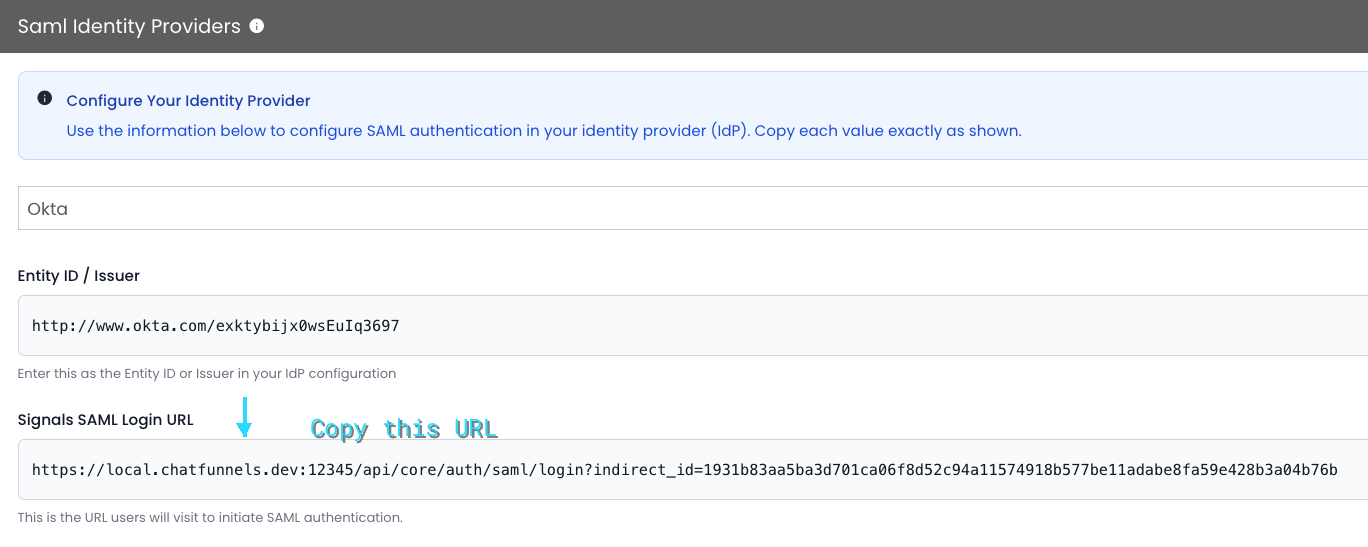Viewport: 1368px width, 547px height.
Task: Click the hint about initiating SAML authentication
Action: 210,518
